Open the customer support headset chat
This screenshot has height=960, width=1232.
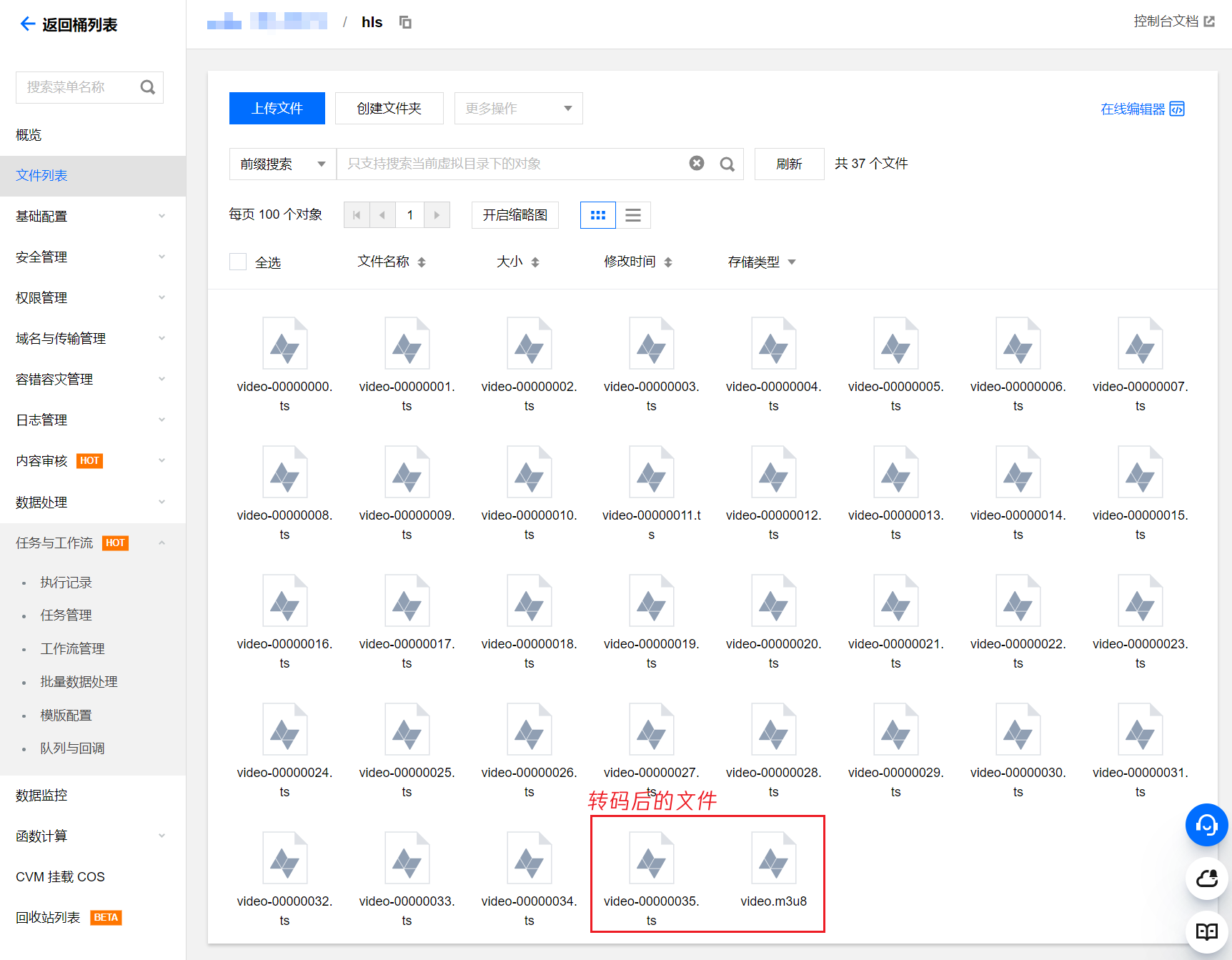pyautogui.click(x=1206, y=825)
